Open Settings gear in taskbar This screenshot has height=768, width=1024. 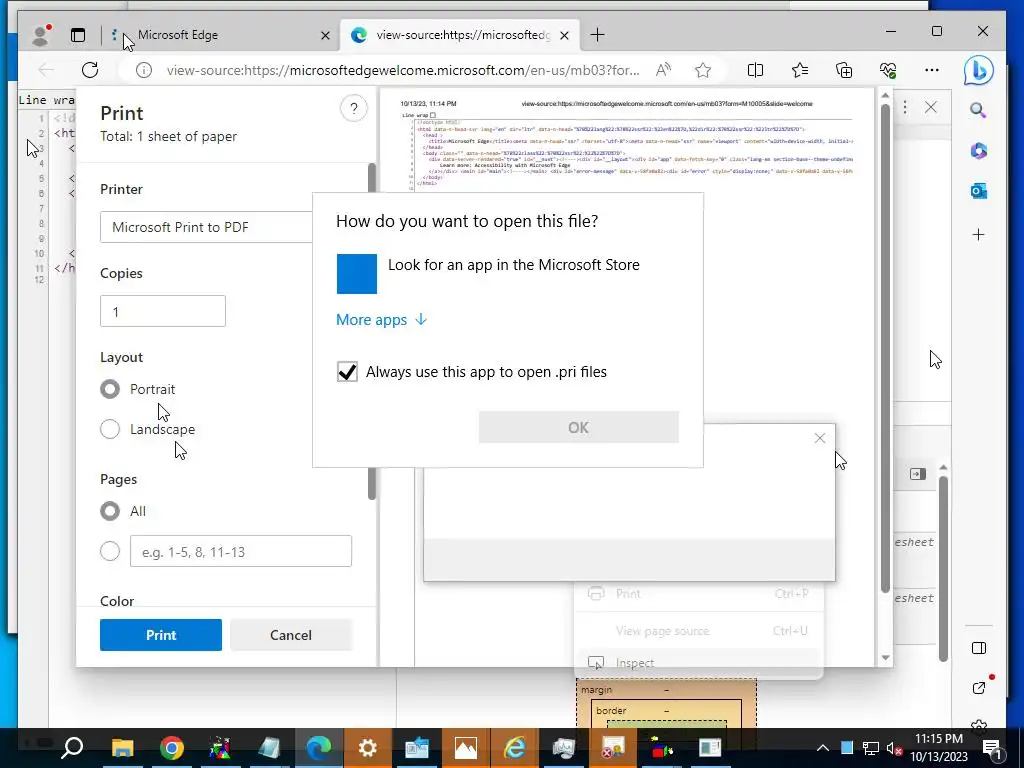(x=368, y=747)
